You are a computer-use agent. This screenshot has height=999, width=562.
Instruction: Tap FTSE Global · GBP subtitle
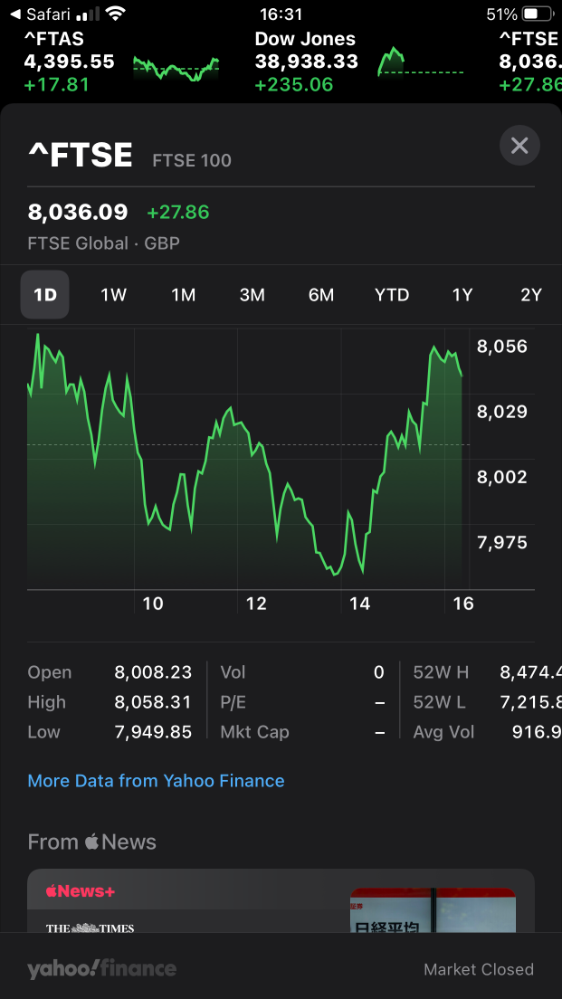103,243
